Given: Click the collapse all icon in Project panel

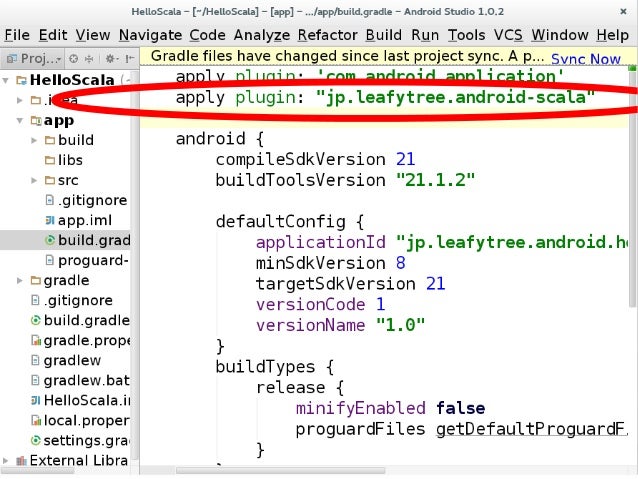Looking at the screenshot, I should [x=89, y=59].
